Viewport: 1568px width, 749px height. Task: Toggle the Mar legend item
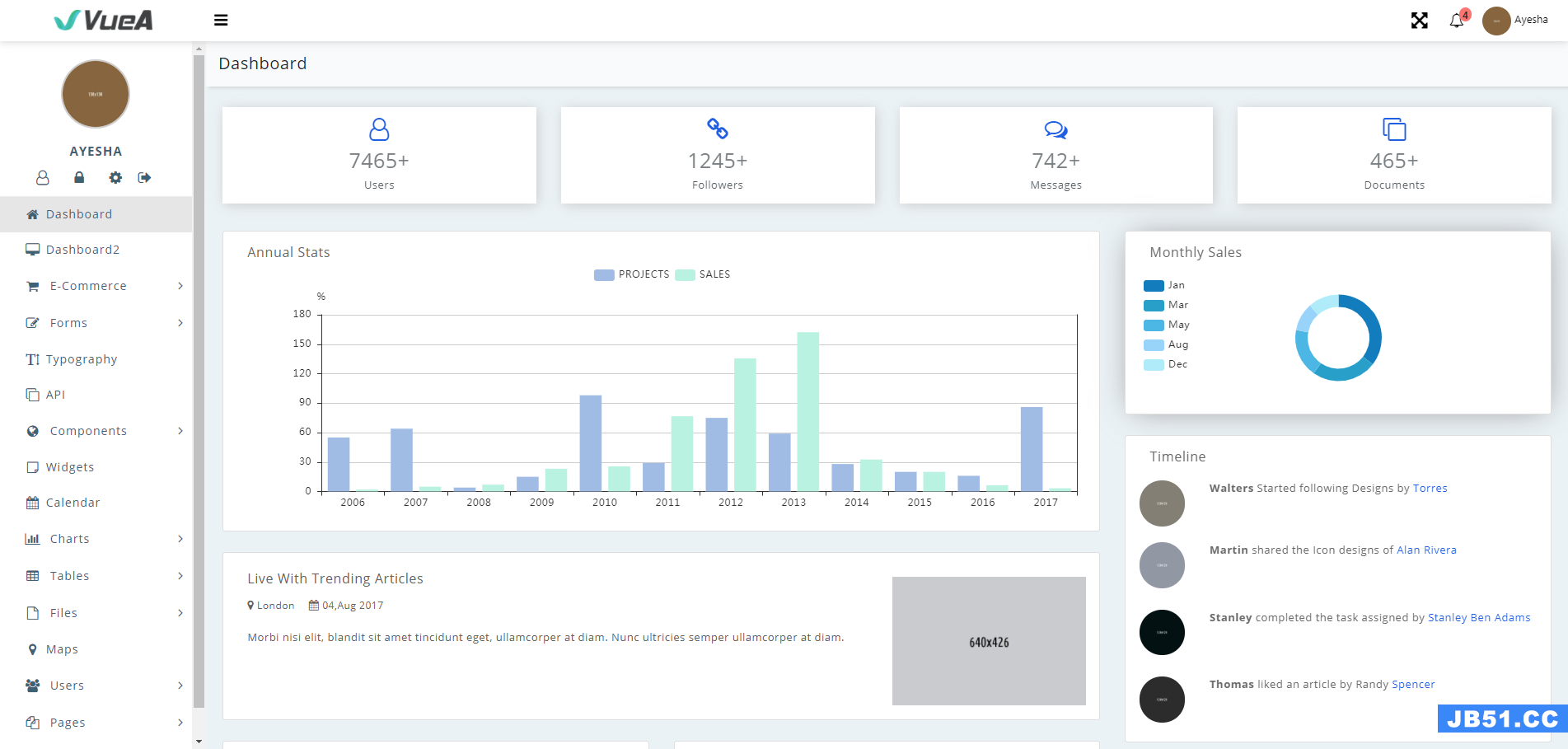tap(1165, 305)
